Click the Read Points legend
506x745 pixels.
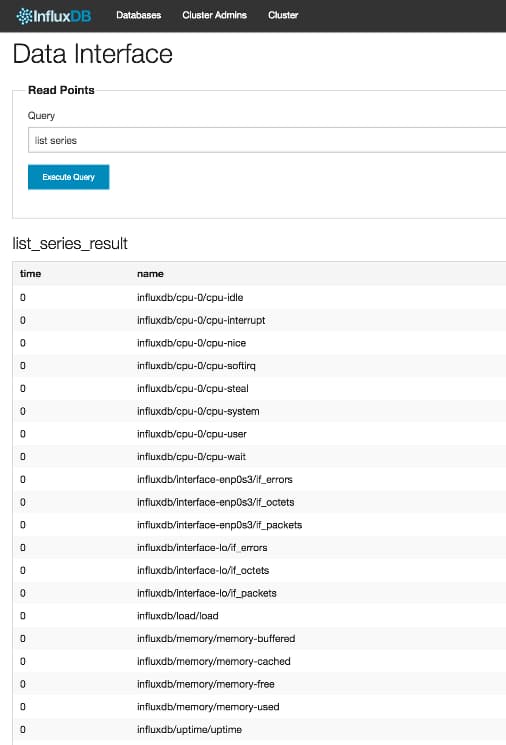tap(61, 90)
